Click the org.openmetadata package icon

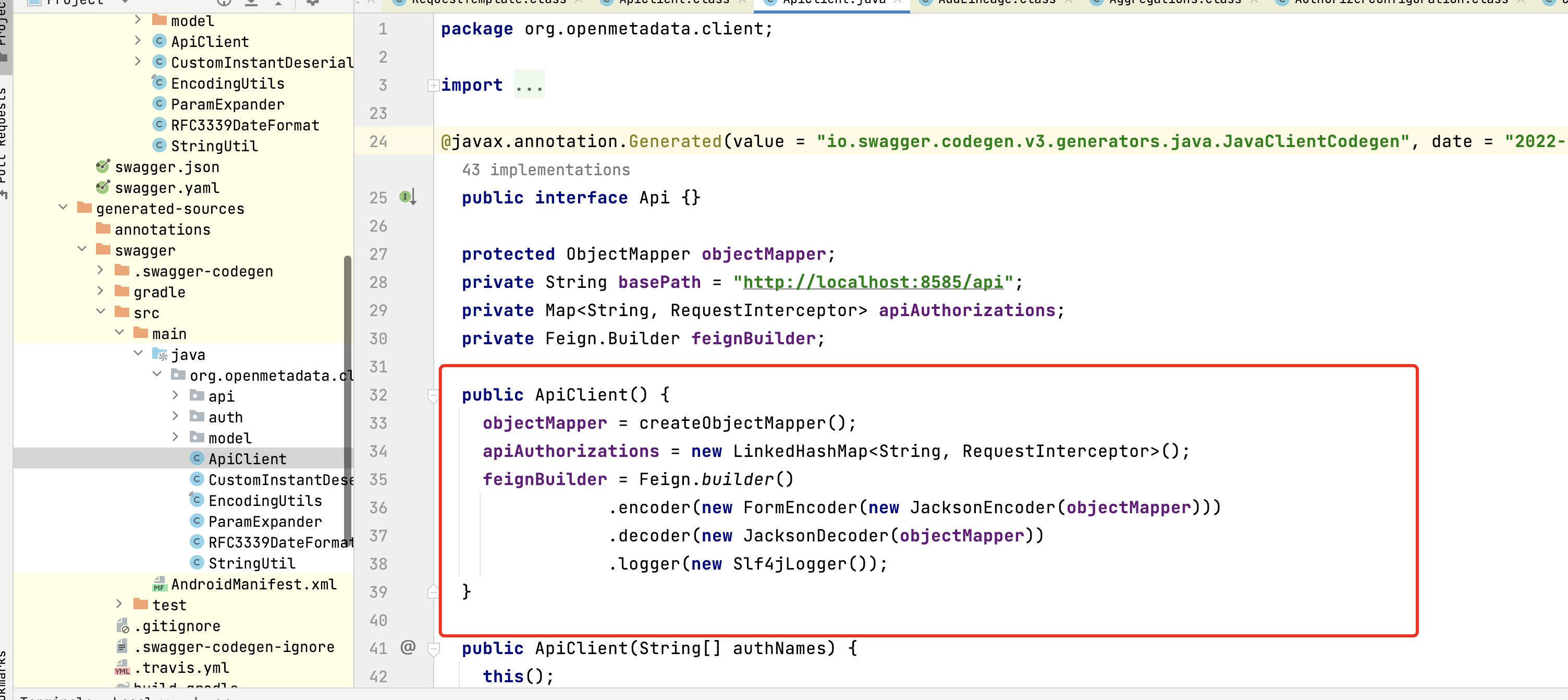click(x=178, y=375)
